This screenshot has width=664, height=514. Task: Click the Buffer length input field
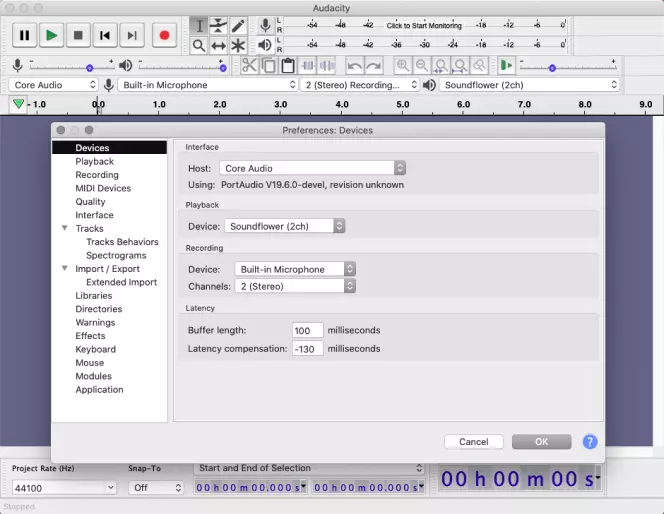(x=307, y=330)
